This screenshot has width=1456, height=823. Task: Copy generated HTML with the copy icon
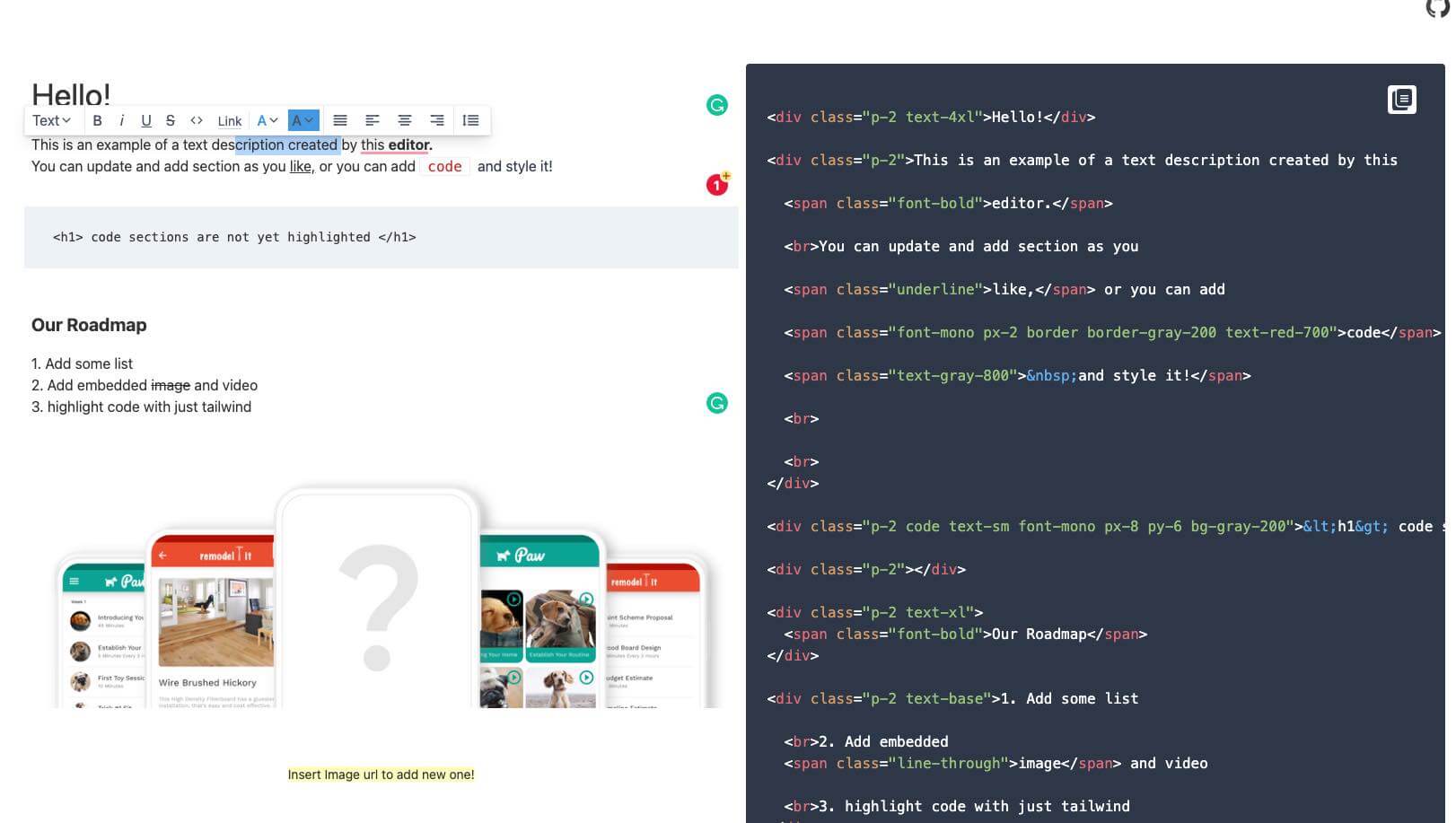[1402, 100]
